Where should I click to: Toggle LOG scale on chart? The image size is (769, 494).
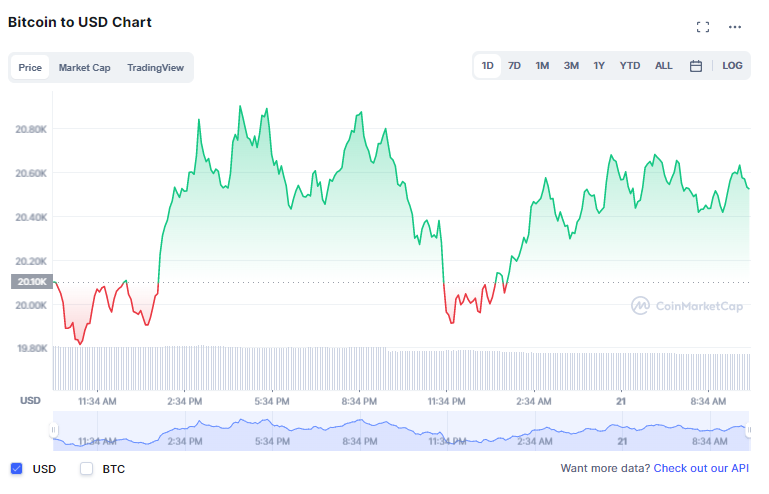(x=732, y=66)
